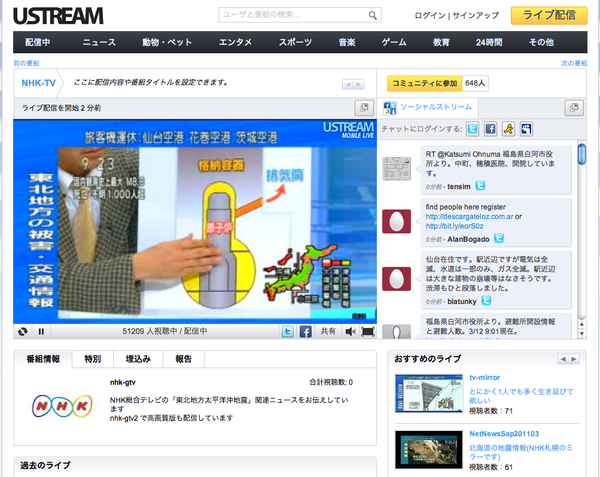
Task: Log in to chat with AIM
Action: 509,129
